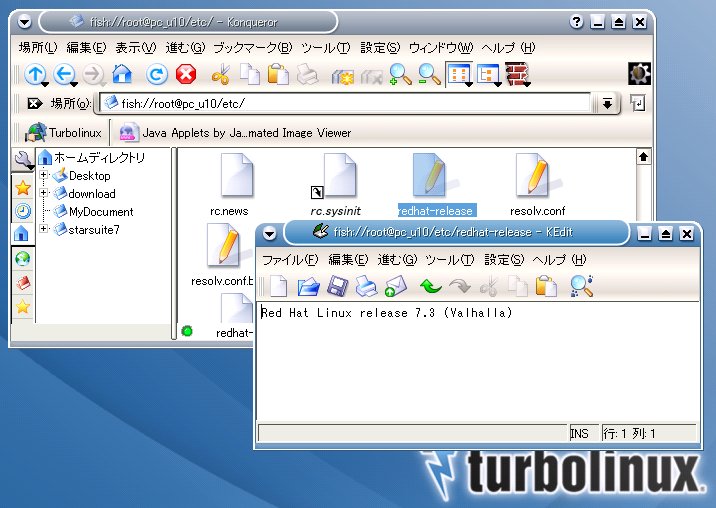Paste using Konqueror clipboard icon
The height and width of the screenshot is (508, 716).
tap(278, 74)
